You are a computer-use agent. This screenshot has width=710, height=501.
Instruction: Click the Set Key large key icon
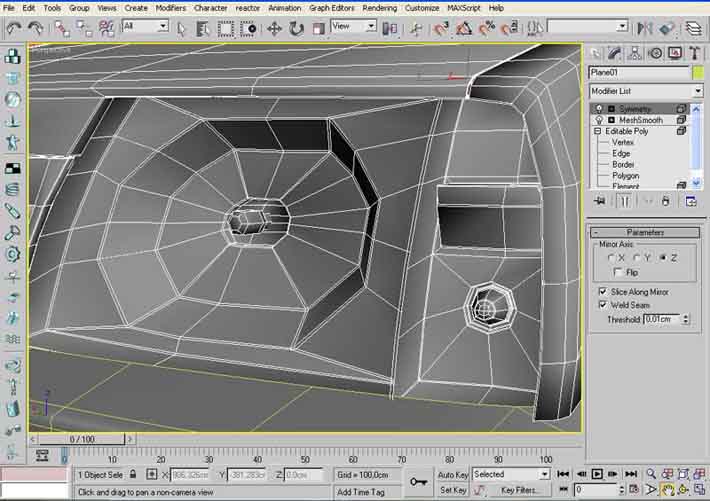click(x=418, y=483)
